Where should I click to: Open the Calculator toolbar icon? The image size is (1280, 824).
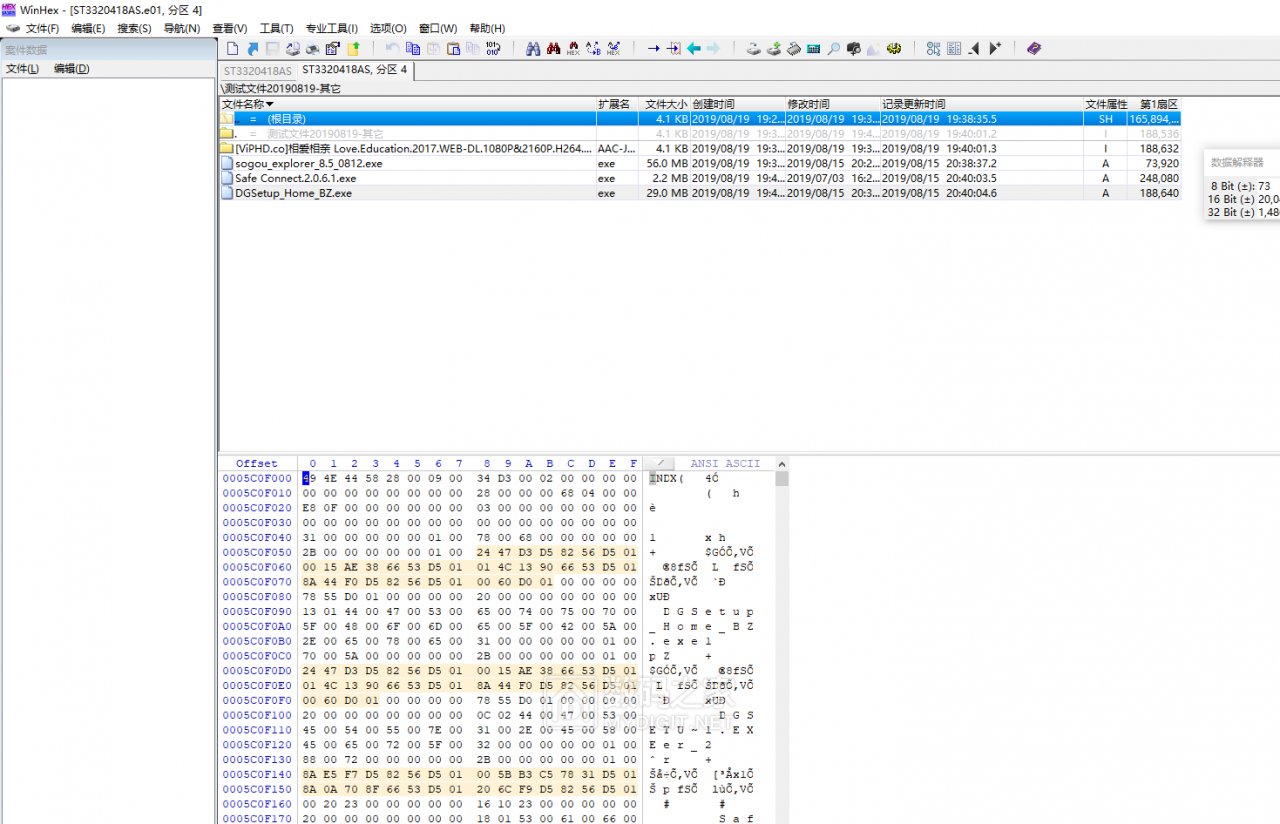coord(814,48)
